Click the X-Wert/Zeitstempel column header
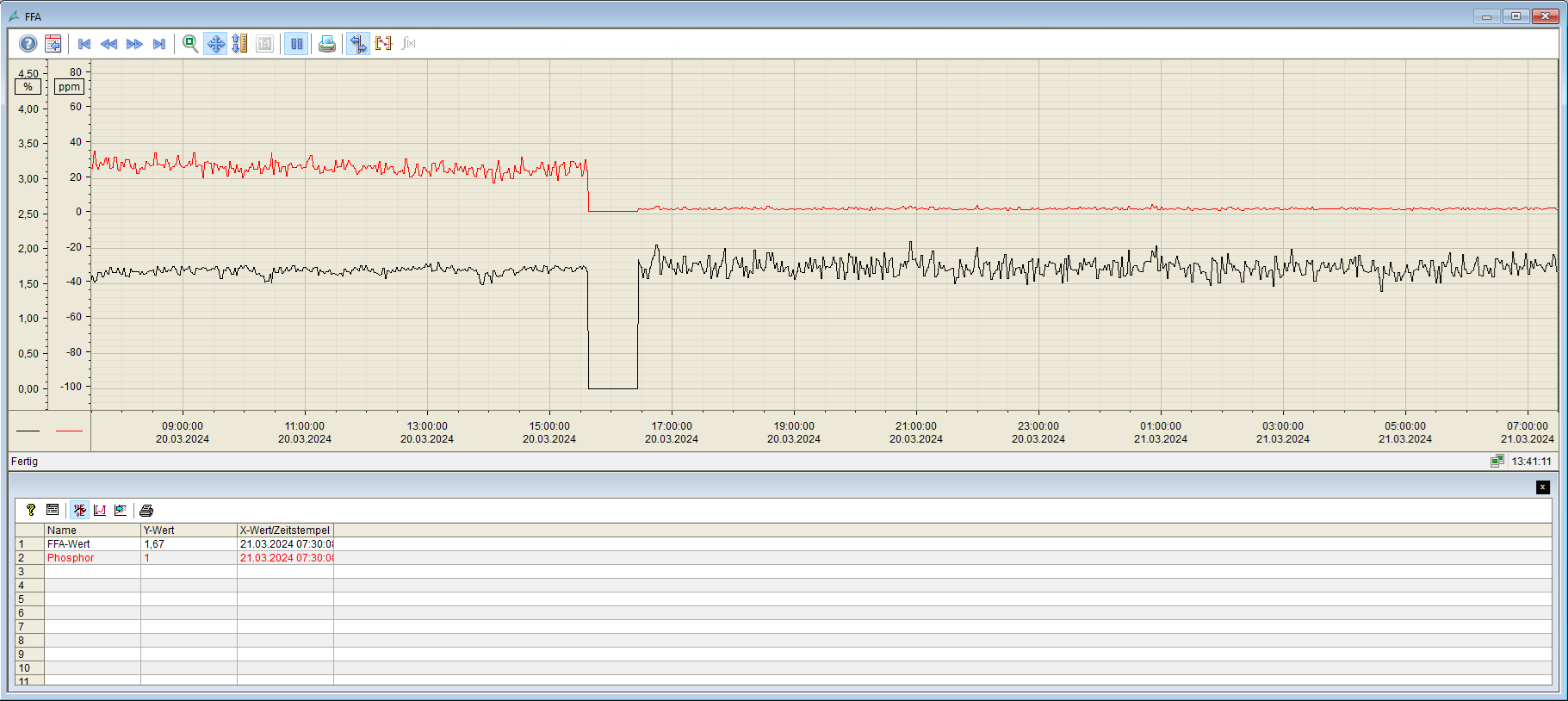 (x=285, y=530)
